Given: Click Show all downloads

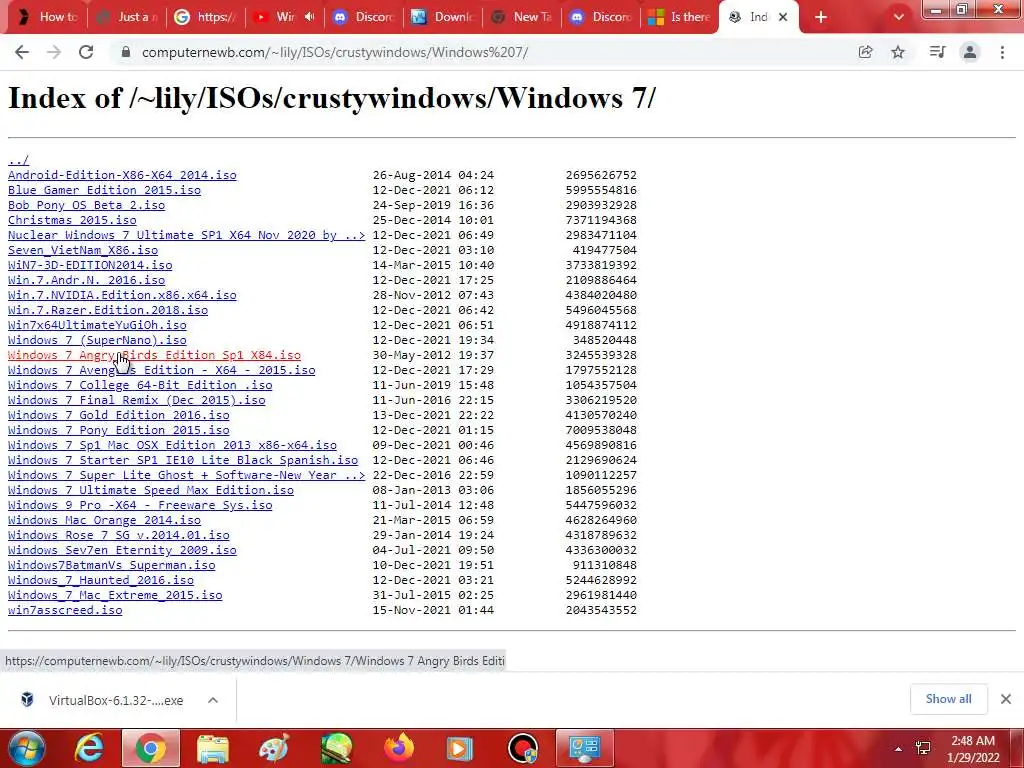Looking at the screenshot, I should click(948, 699).
